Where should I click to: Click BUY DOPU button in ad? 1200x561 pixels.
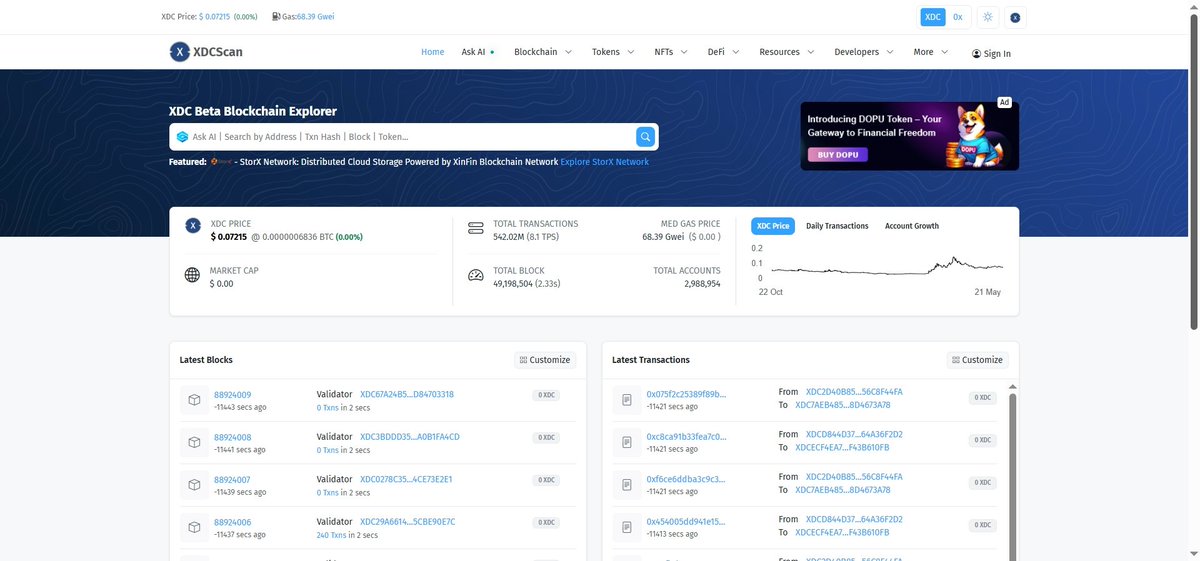click(x=839, y=155)
